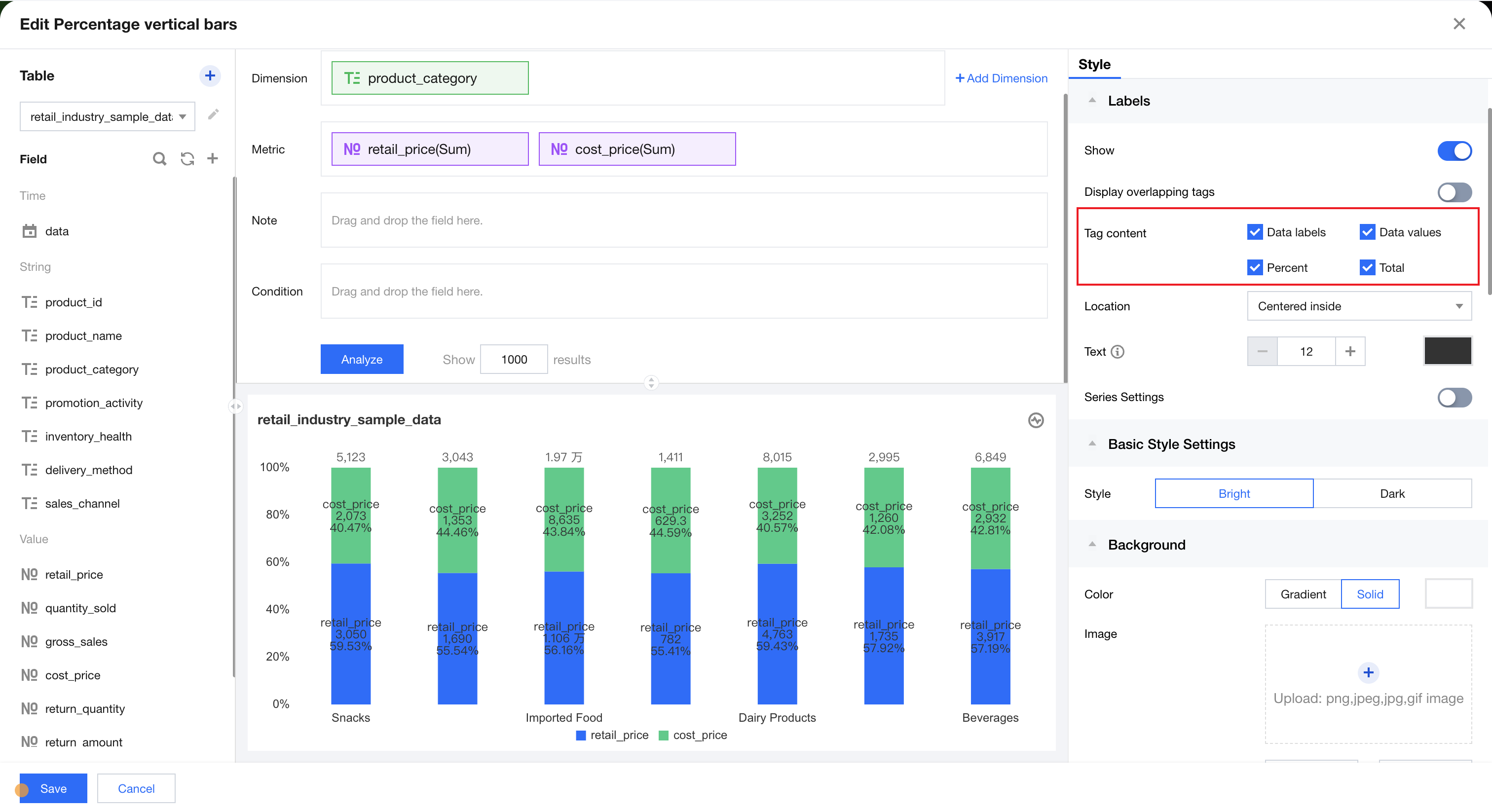Click the Add Dimension link

click(1002, 78)
